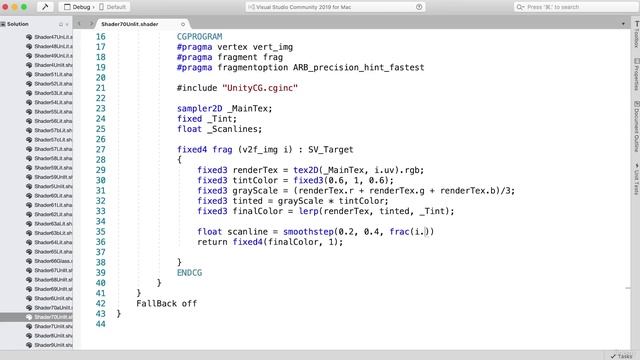The image size is (640, 360).
Task: Open the Document Outline side pad
Action: click(x=636, y=127)
